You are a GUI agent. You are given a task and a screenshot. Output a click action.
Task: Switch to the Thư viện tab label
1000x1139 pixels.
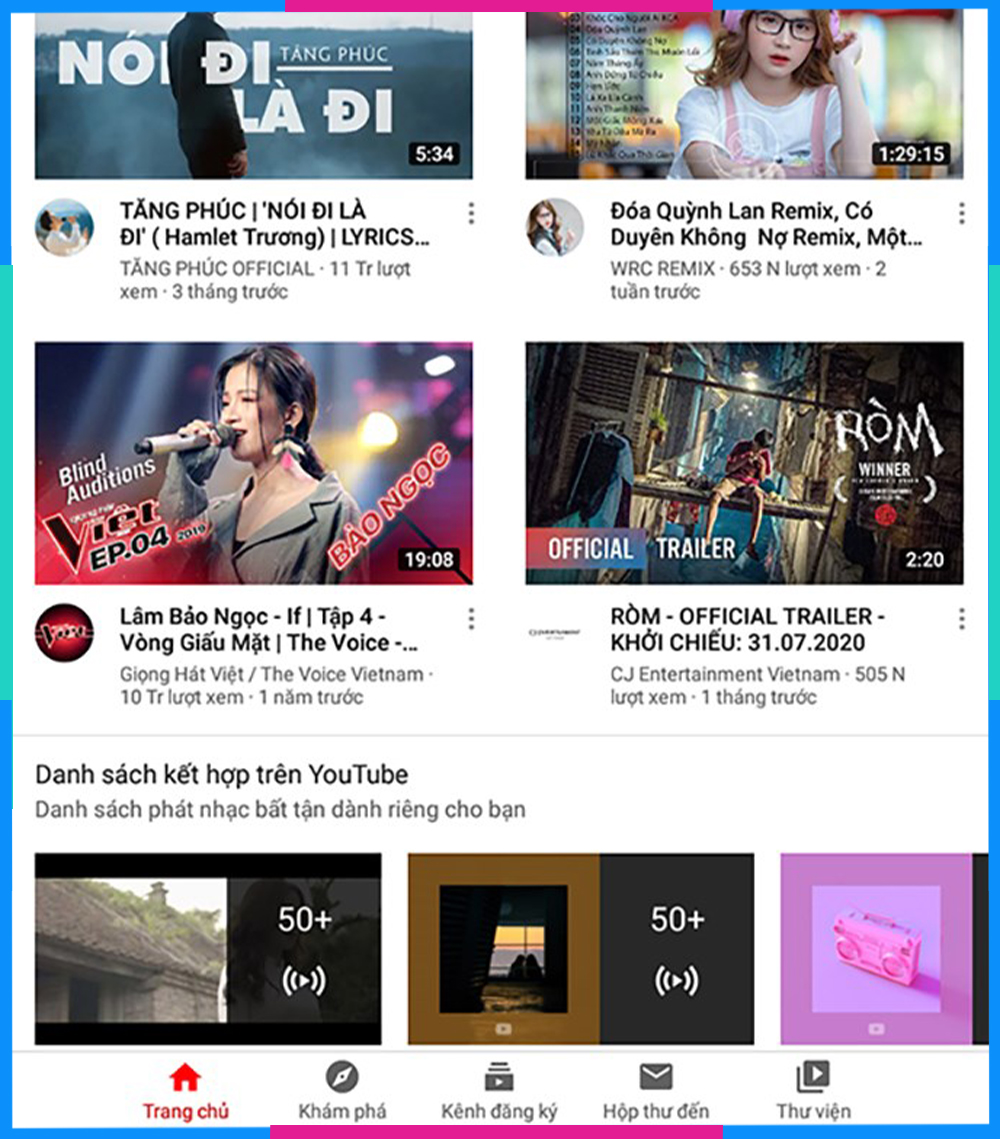(x=813, y=1111)
